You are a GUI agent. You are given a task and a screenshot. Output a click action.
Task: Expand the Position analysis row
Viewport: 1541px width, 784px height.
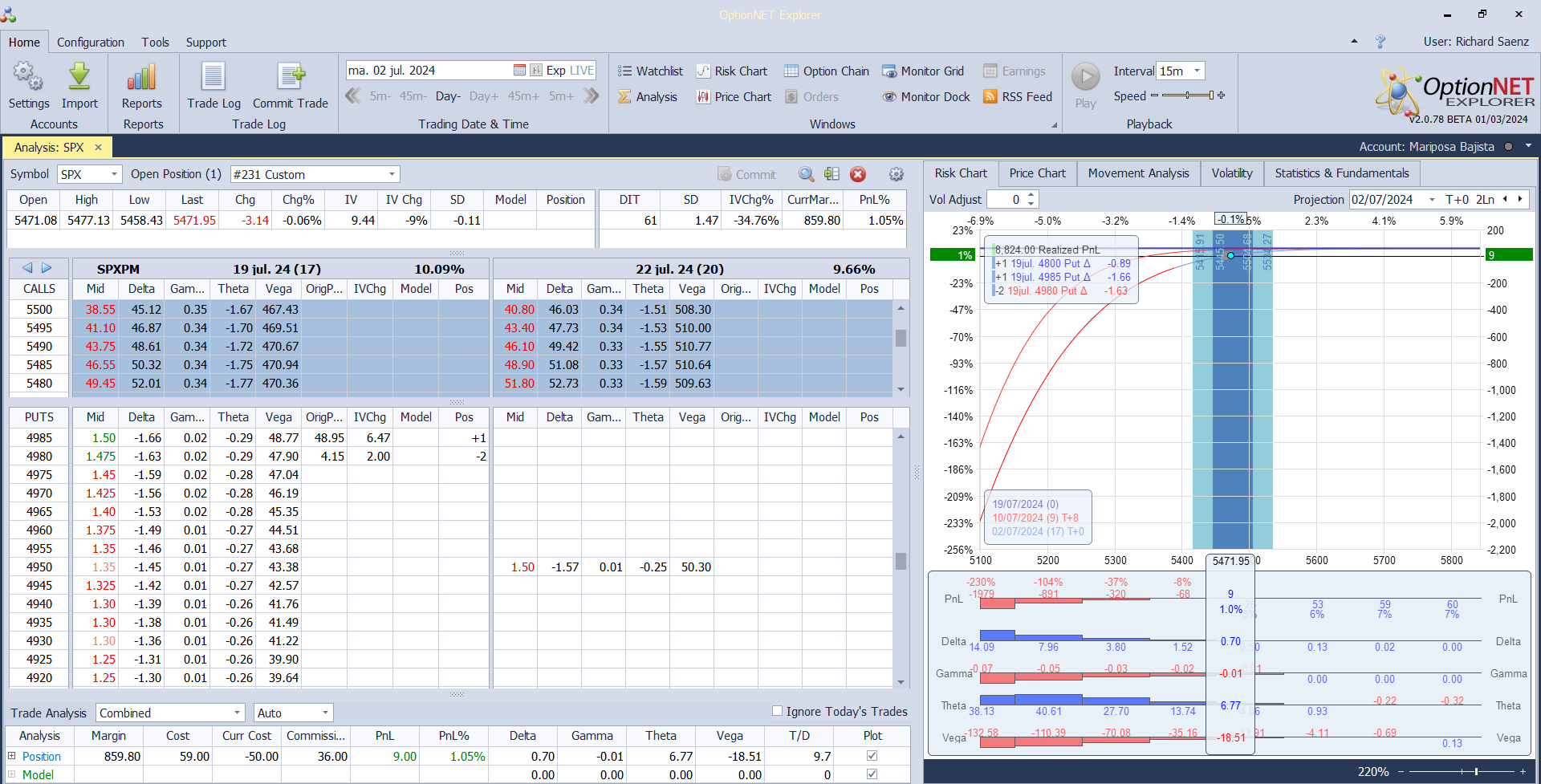point(12,756)
